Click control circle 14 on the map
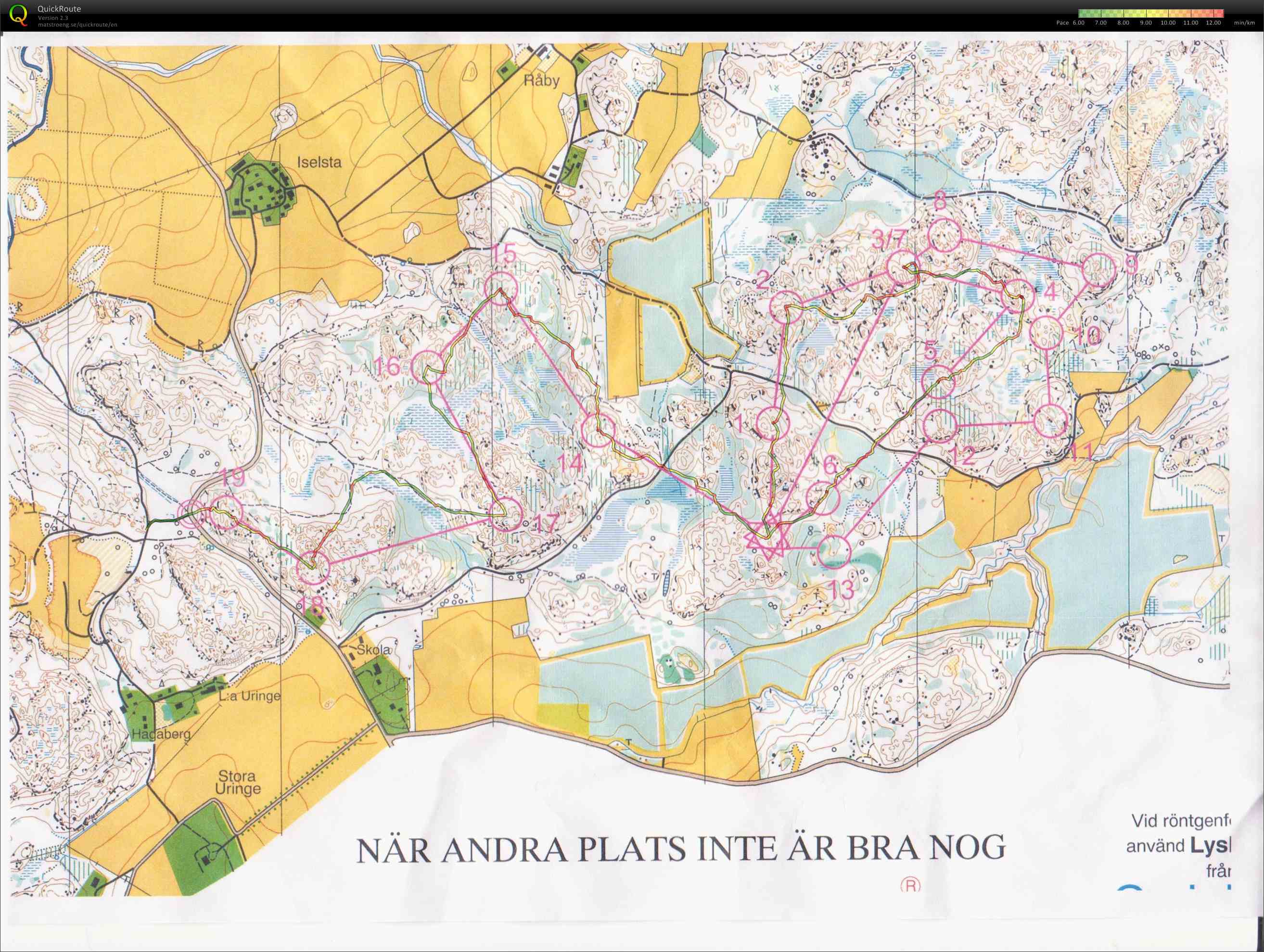This screenshot has width=1264, height=952. (598, 430)
